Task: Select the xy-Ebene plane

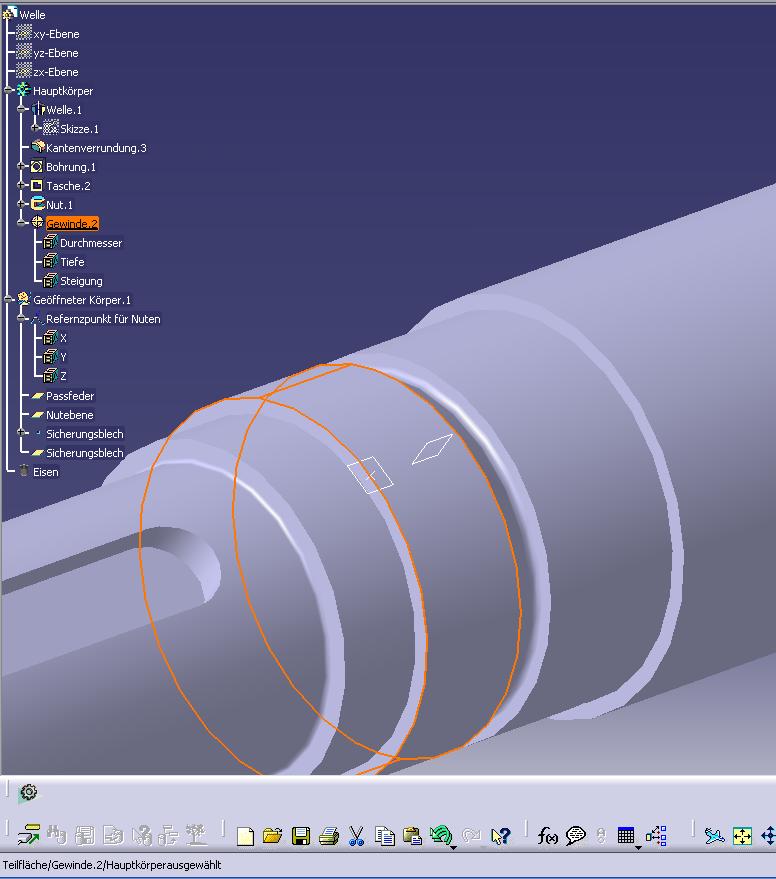Action: pos(56,34)
